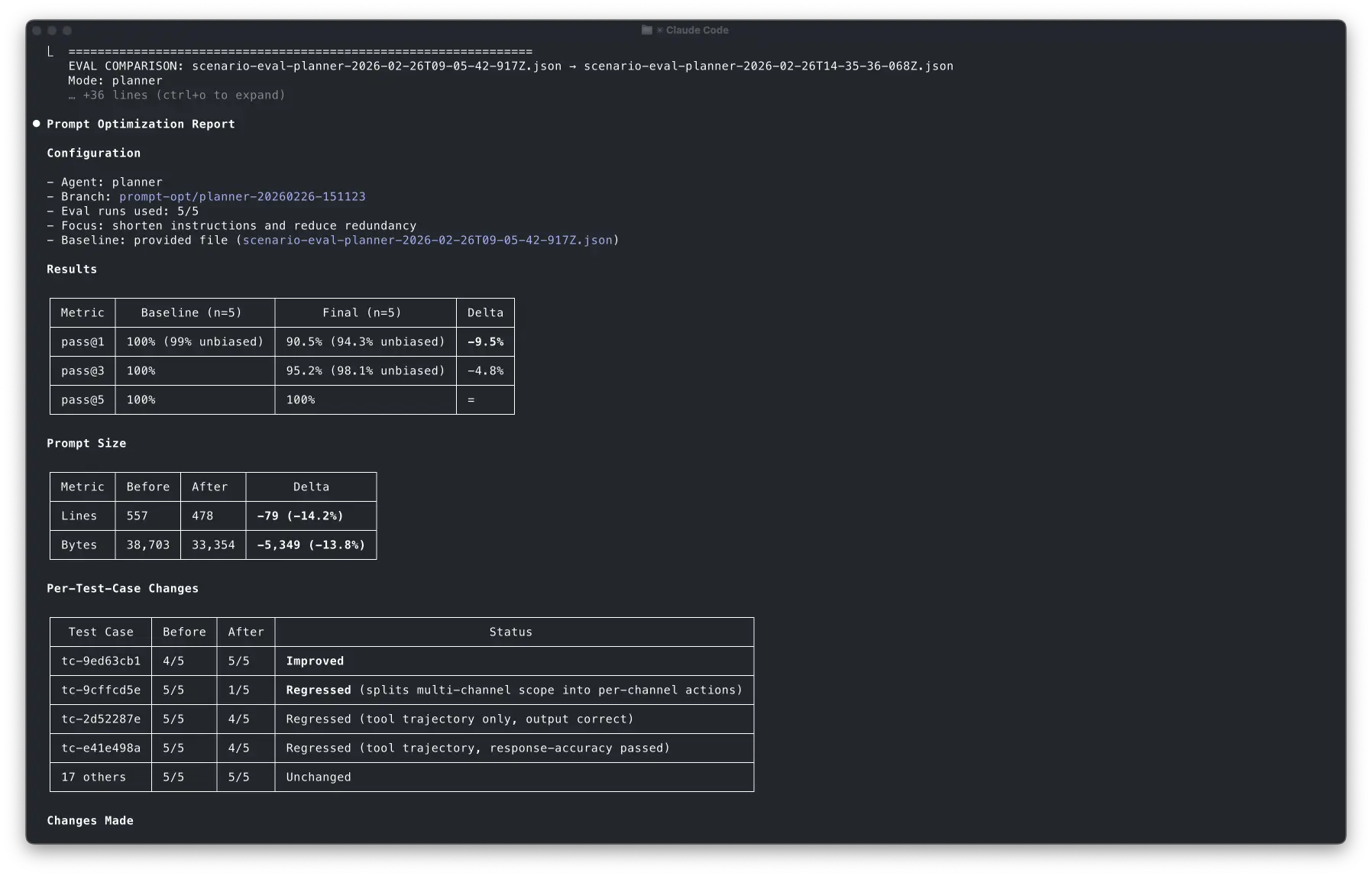Click the white bullet beside Prompt Optimization Report
Viewport: 1372px width, 876px height.
[36, 124]
